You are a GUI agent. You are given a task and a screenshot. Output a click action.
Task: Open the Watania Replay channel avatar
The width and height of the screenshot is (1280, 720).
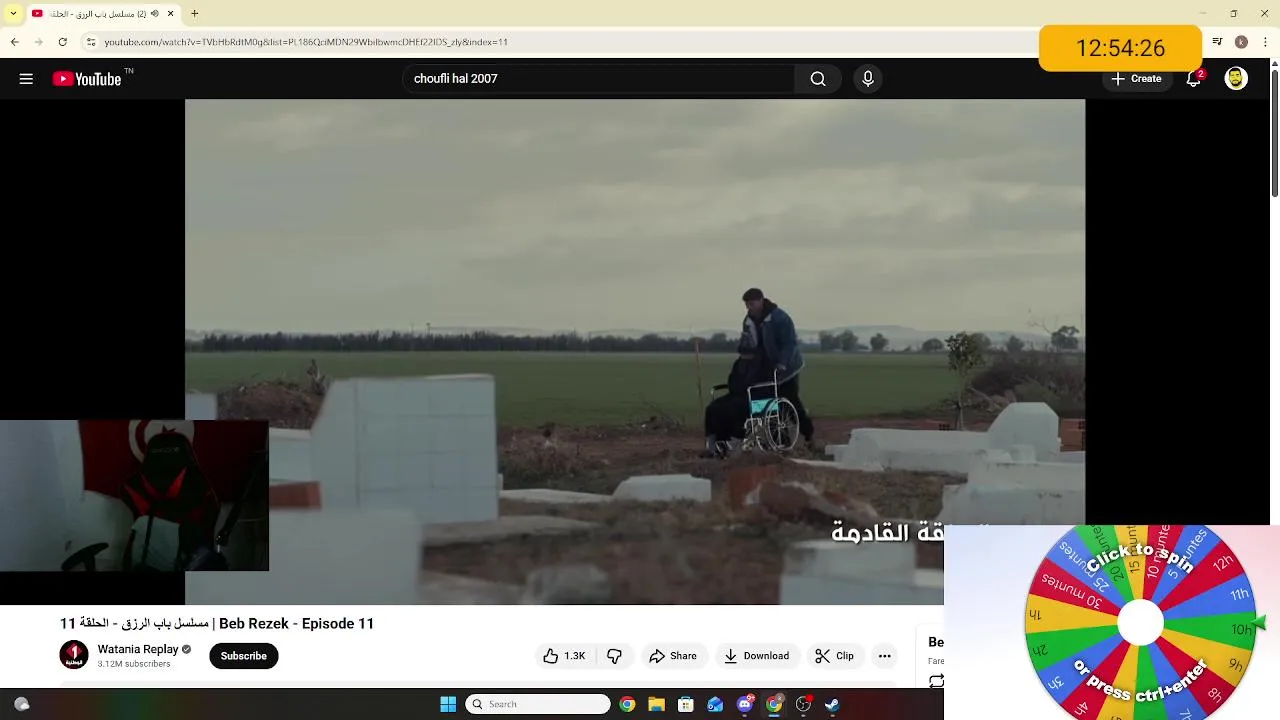coord(74,655)
